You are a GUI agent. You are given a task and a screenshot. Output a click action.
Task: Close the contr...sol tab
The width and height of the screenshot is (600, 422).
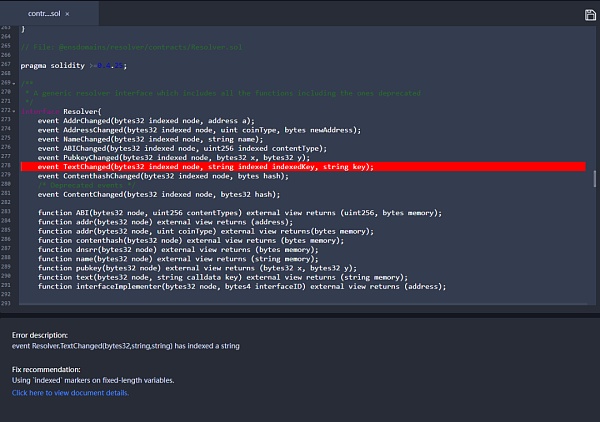(67, 14)
